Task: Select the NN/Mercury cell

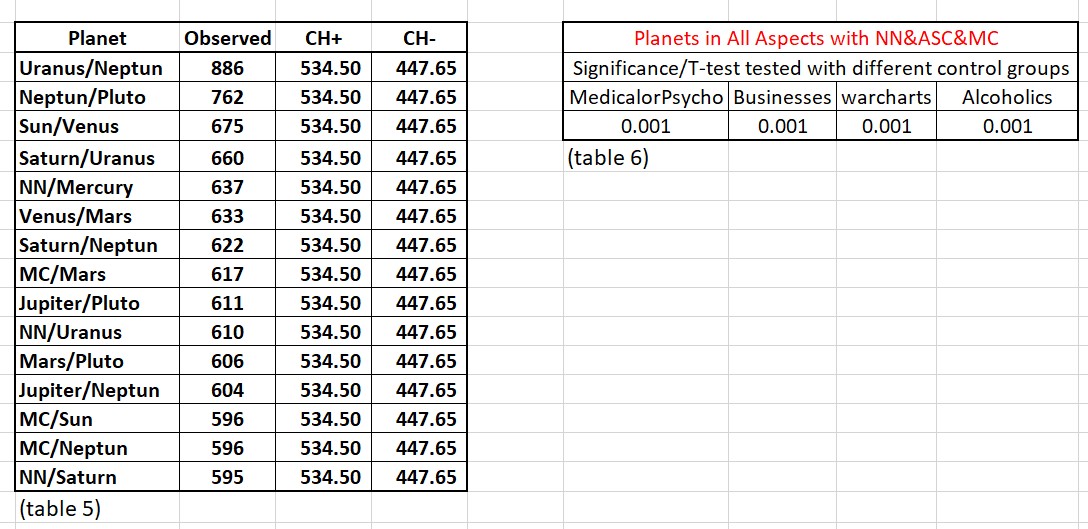Action: pos(97,187)
